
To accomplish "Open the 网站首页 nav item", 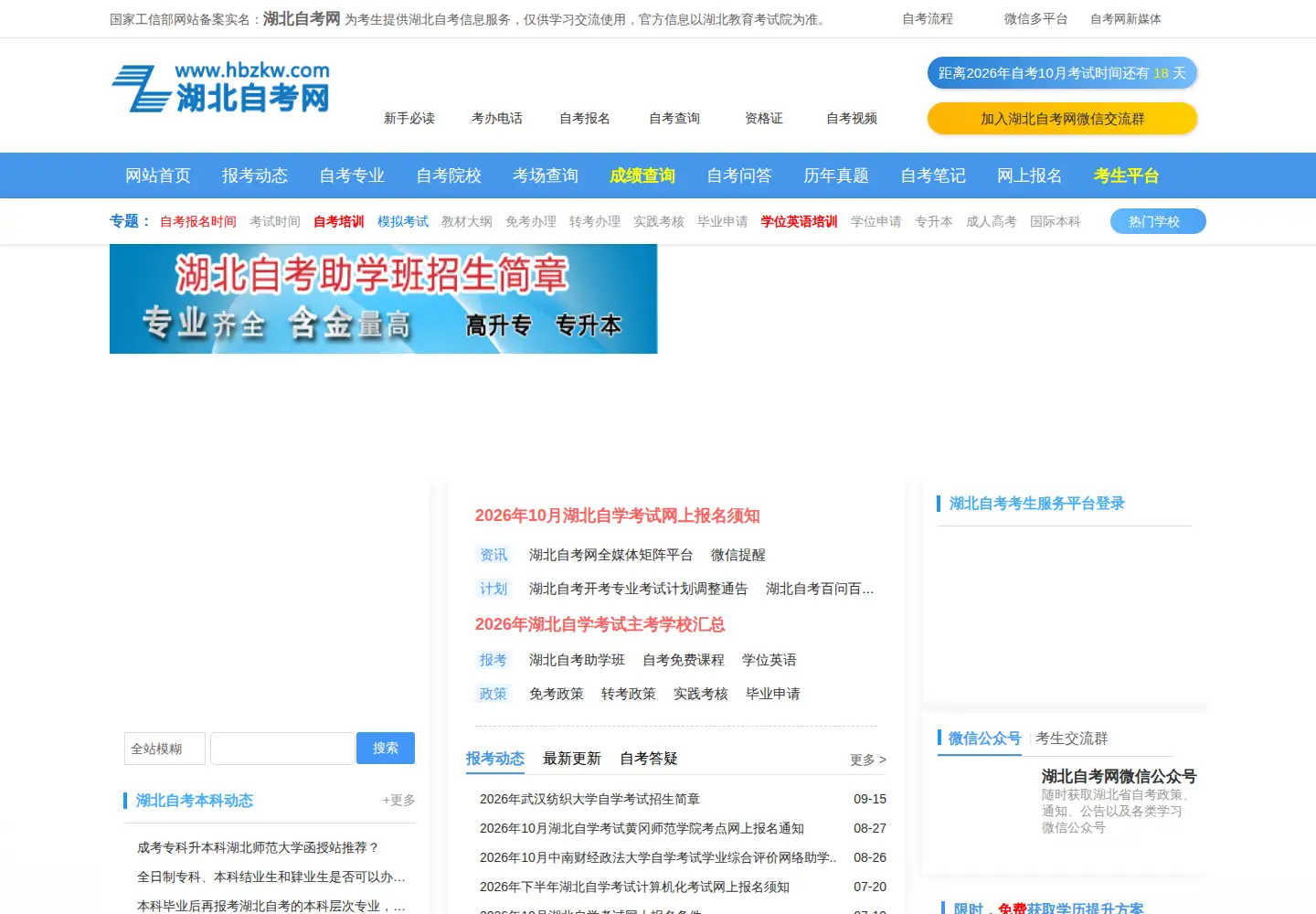I will pos(158,175).
